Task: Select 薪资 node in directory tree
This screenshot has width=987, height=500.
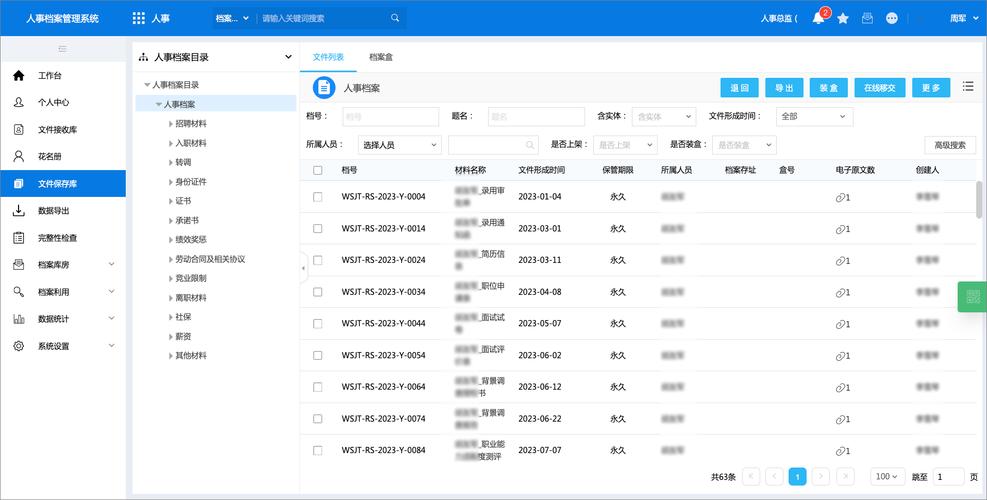Action: [183, 337]
